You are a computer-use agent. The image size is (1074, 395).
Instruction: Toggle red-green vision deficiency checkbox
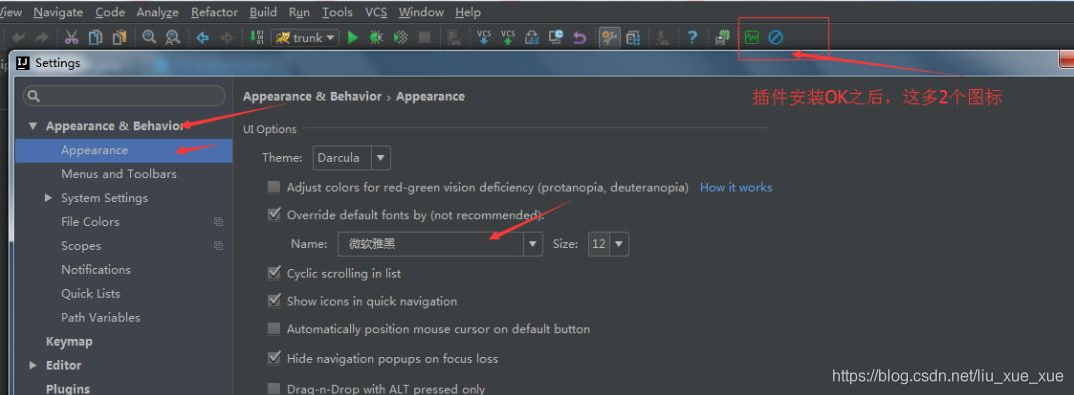pyautogui.click(x=274, y=187)
